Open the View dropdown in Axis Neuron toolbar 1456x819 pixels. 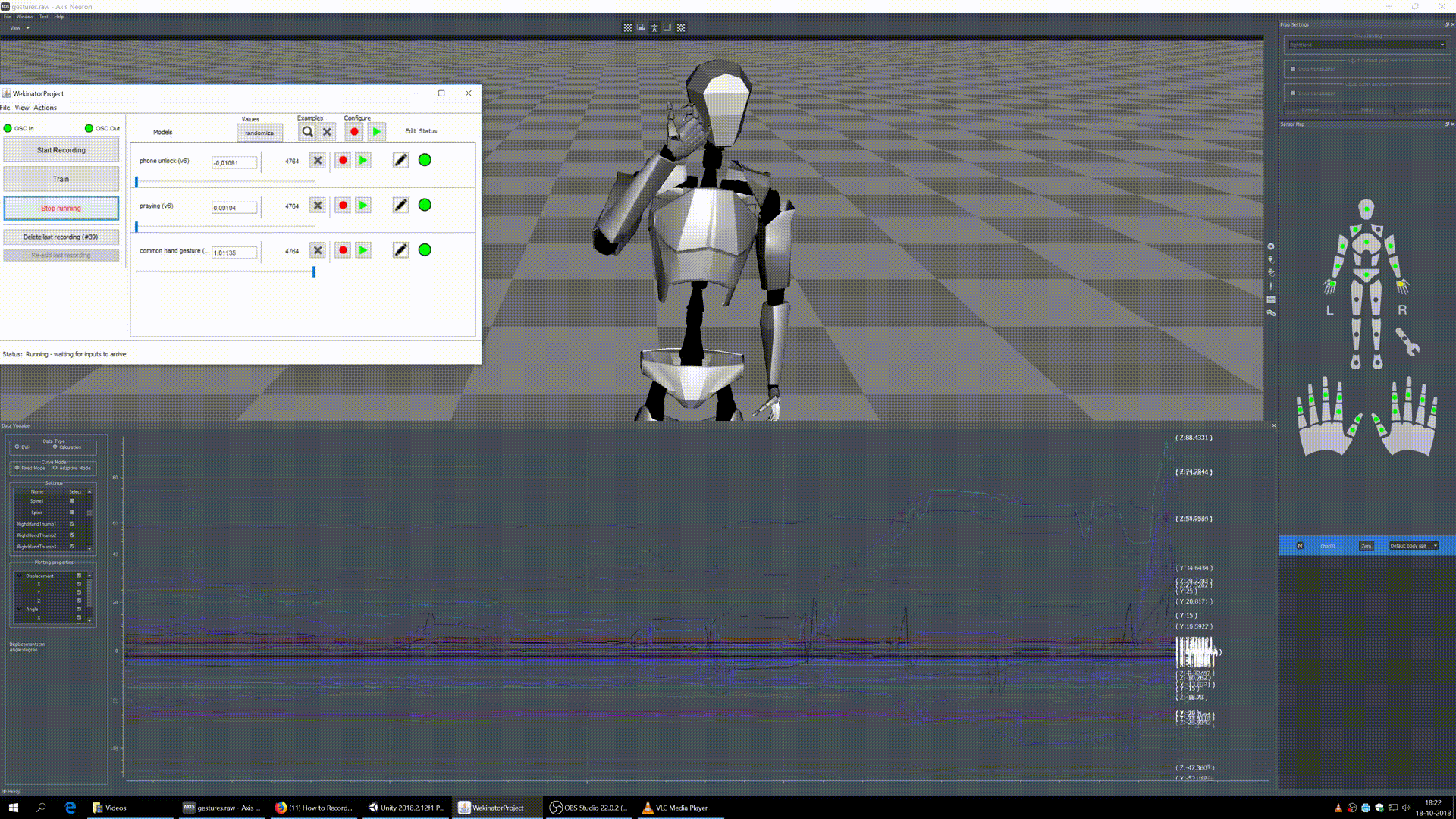(20, 28)
